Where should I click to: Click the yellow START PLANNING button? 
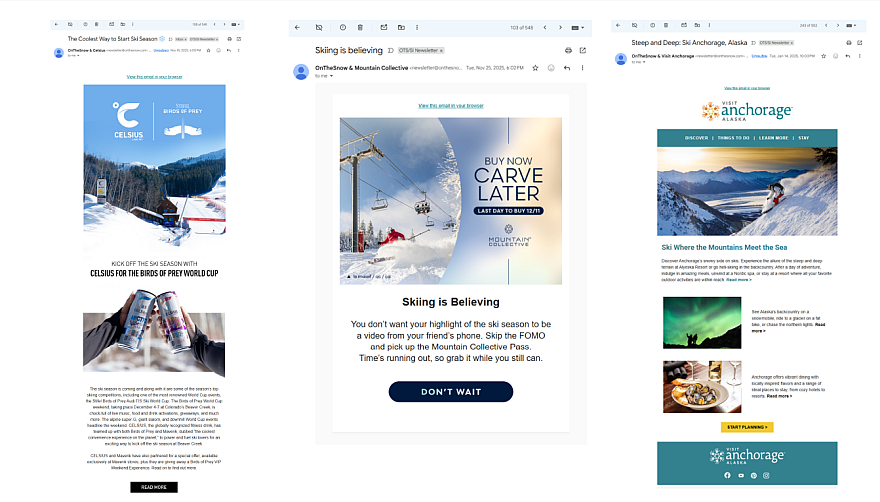[747, 427]
